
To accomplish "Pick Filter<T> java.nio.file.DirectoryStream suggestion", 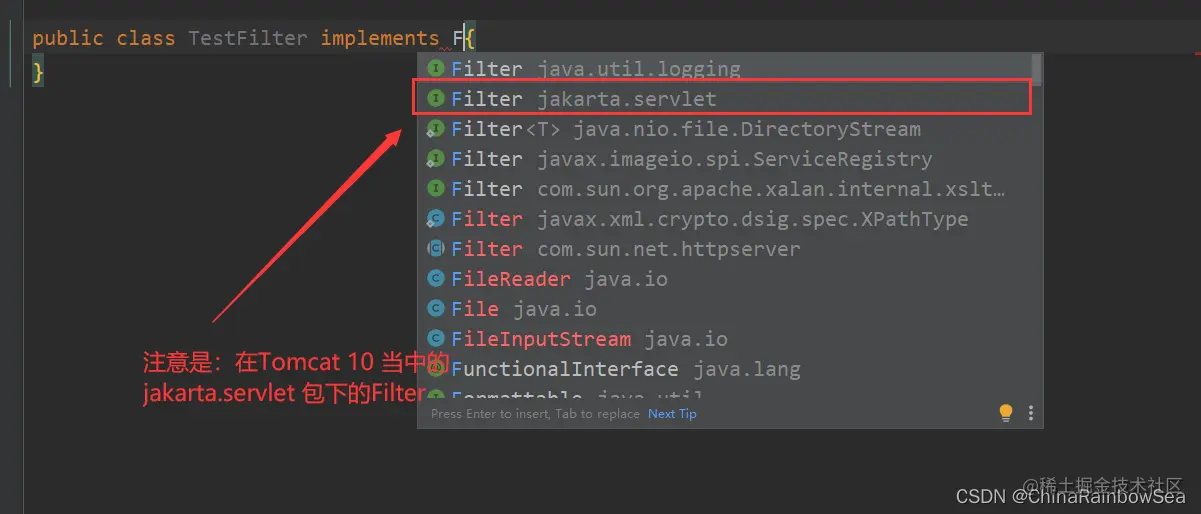I will 724,129.
